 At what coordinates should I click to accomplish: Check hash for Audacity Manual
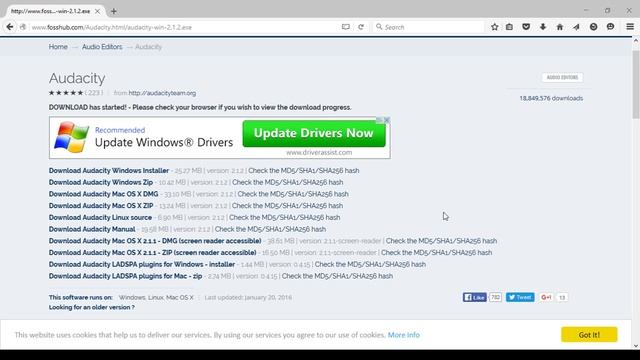point(270,229)
